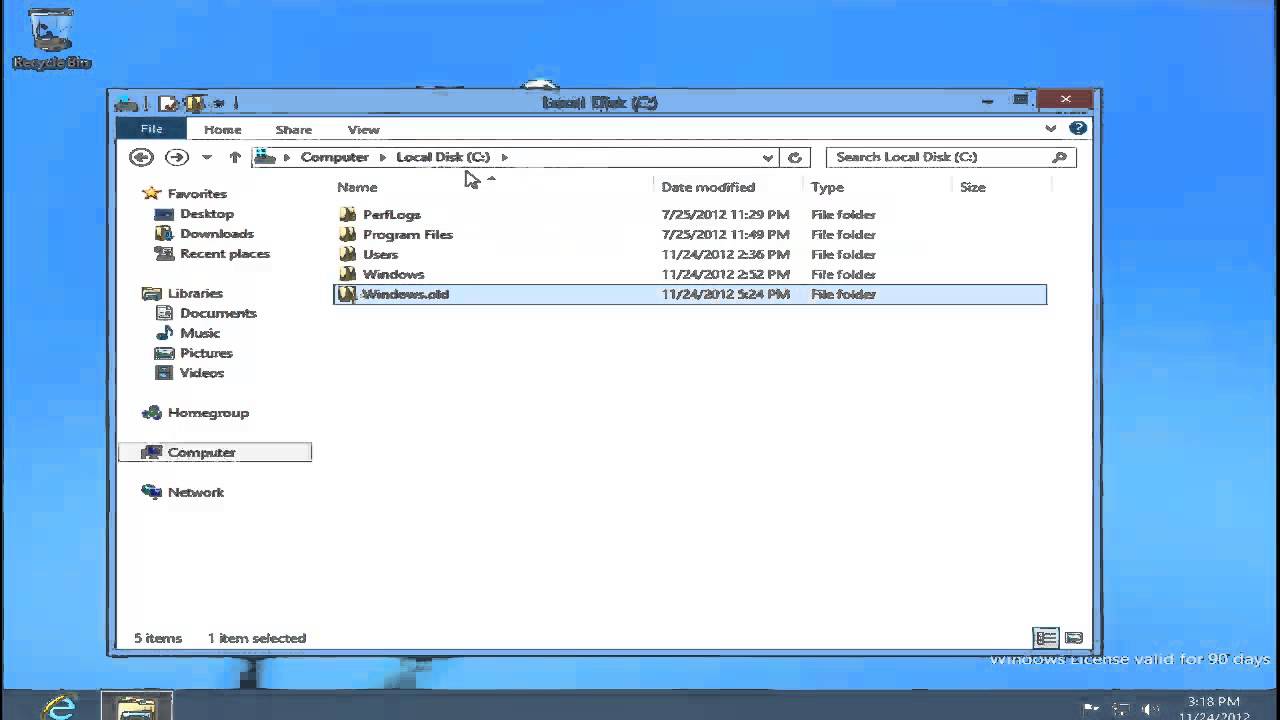Go up one folder level
1280x720 pixels.
[235, 157]
